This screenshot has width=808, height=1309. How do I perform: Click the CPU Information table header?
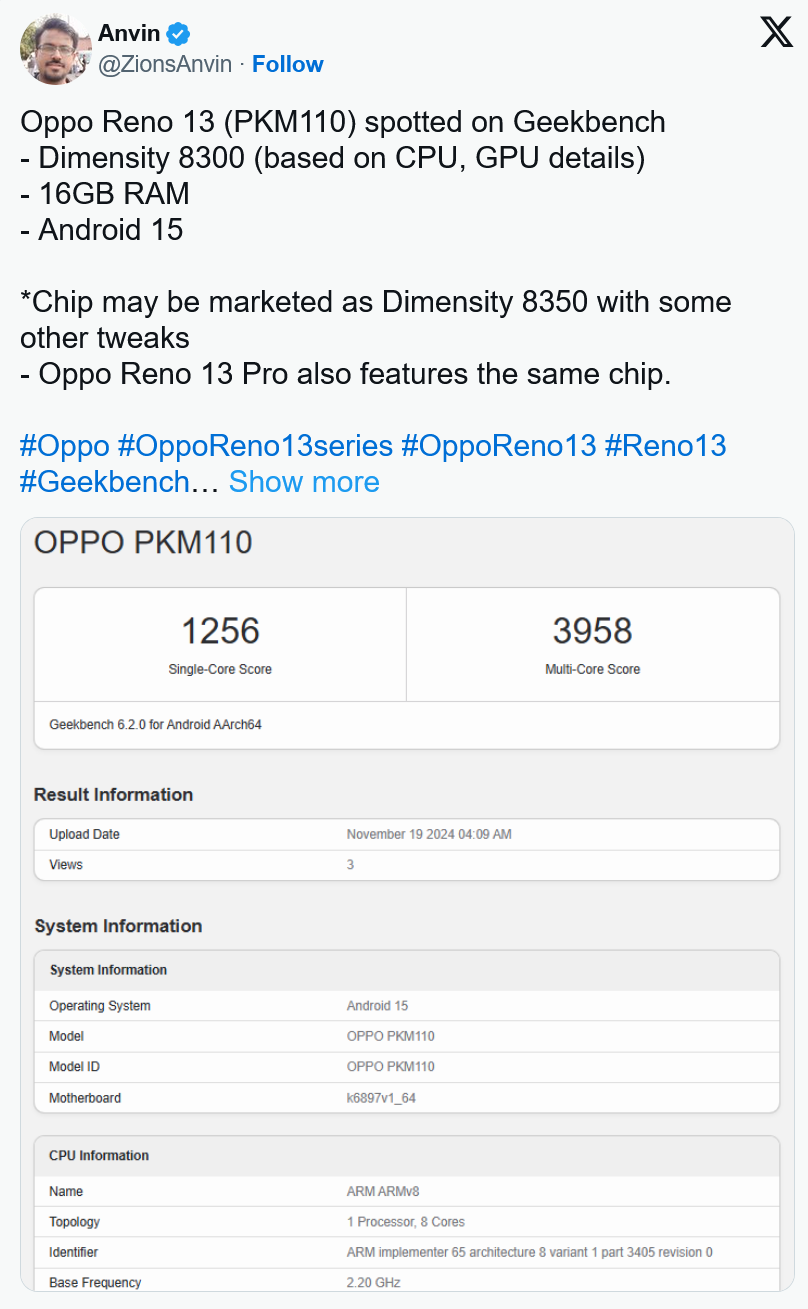[99, 1155]
